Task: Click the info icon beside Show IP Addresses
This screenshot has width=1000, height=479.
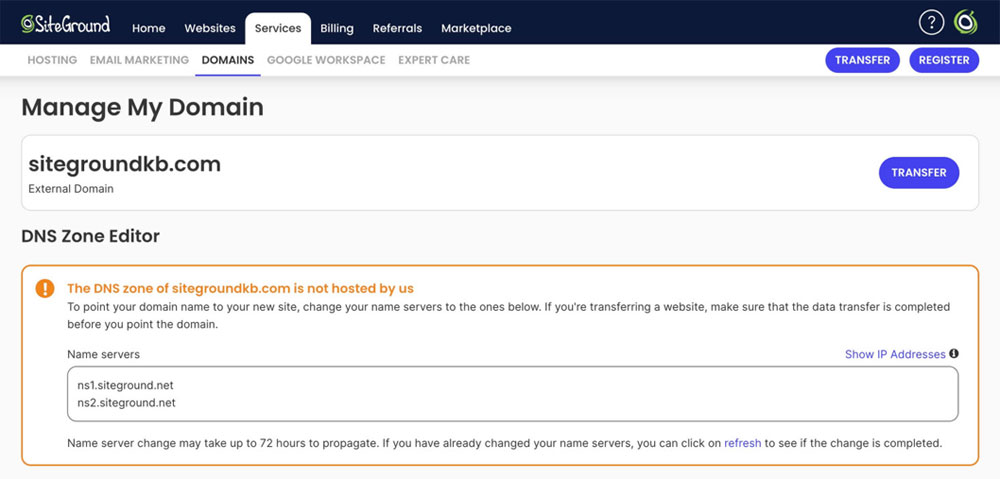Action: tap(954, 354)
